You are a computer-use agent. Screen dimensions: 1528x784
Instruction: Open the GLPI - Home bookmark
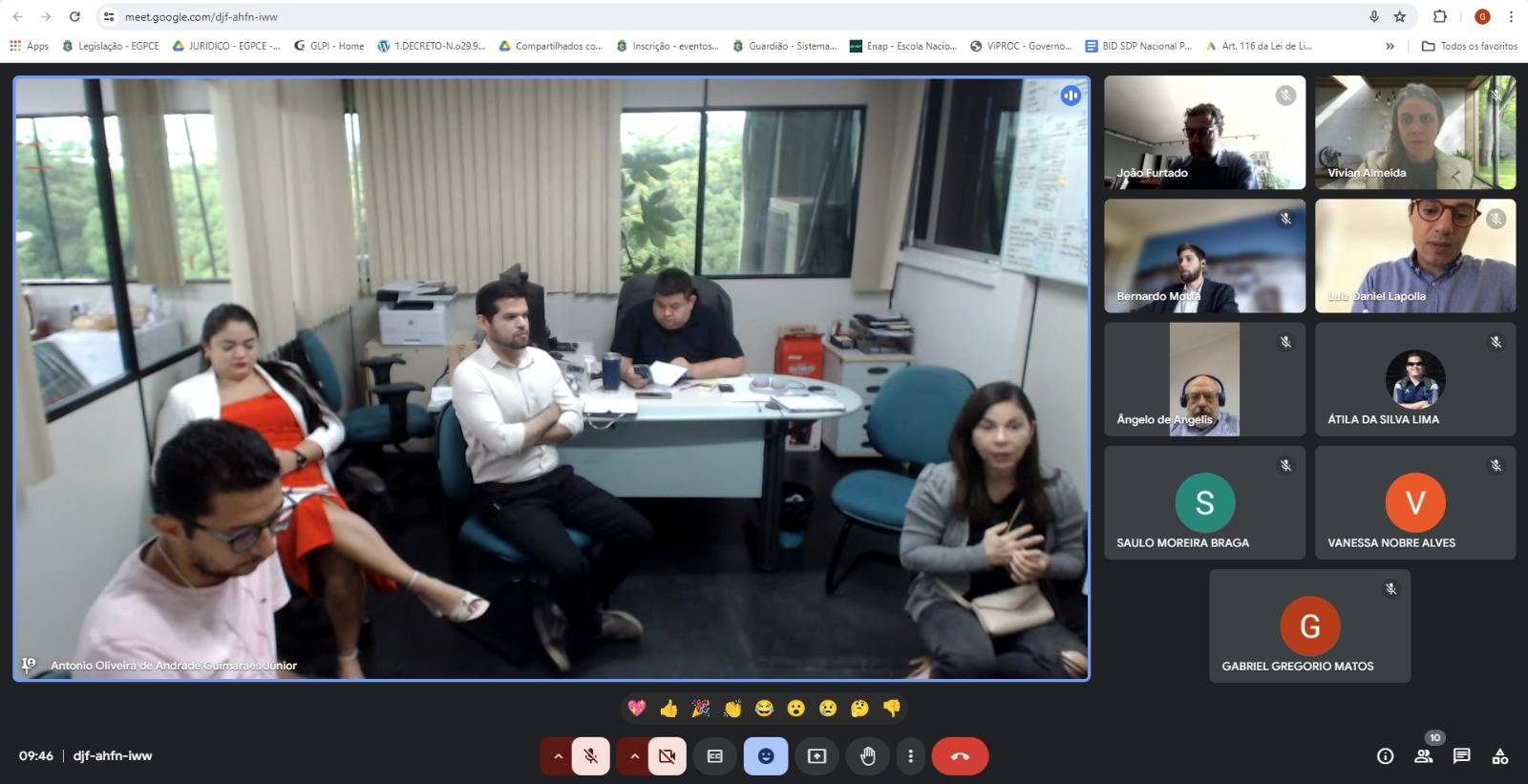click(329, 46)
